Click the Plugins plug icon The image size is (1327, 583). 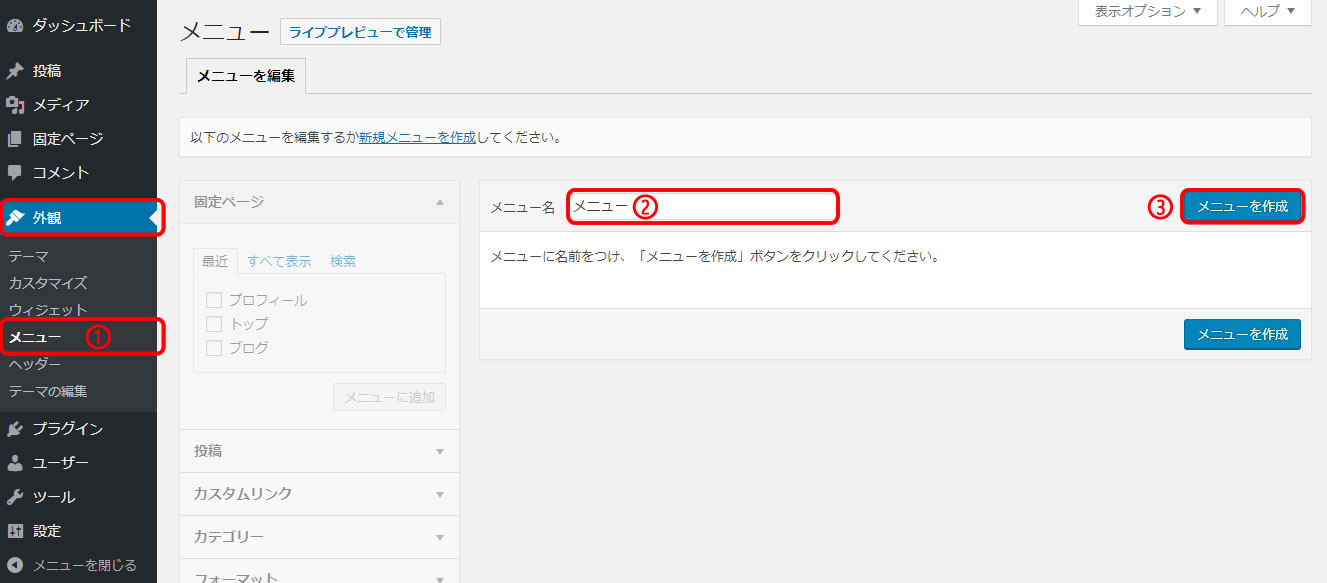coord(15,429)
